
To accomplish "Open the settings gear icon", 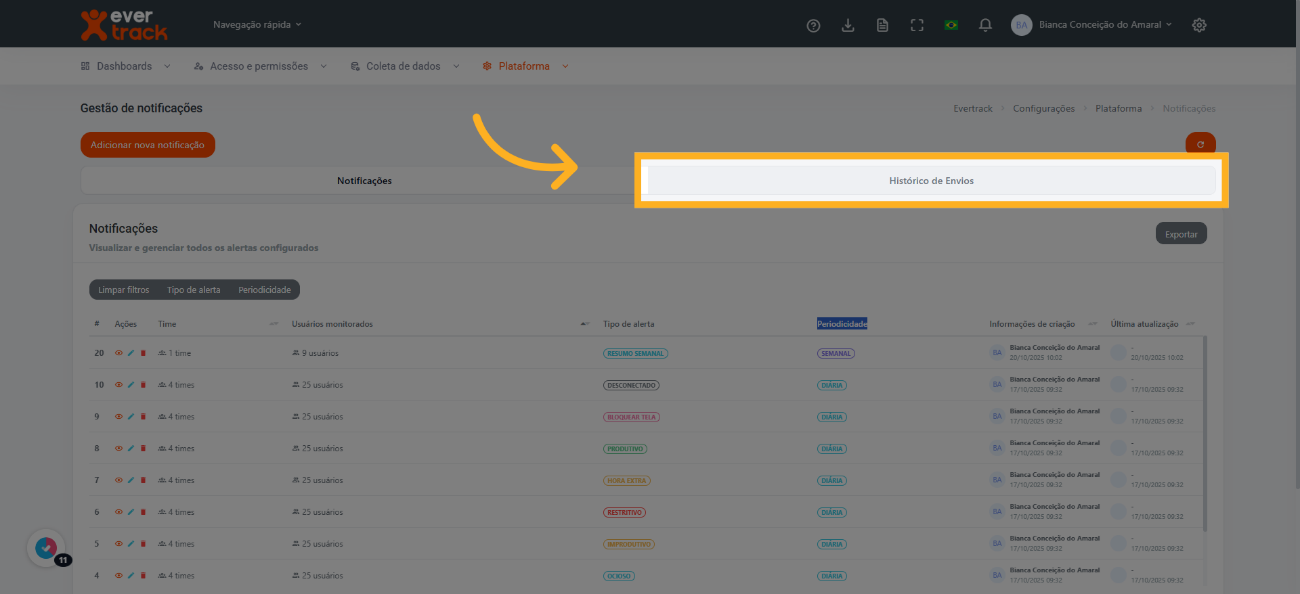I will pyautogui.click(x=1199, y=25).
